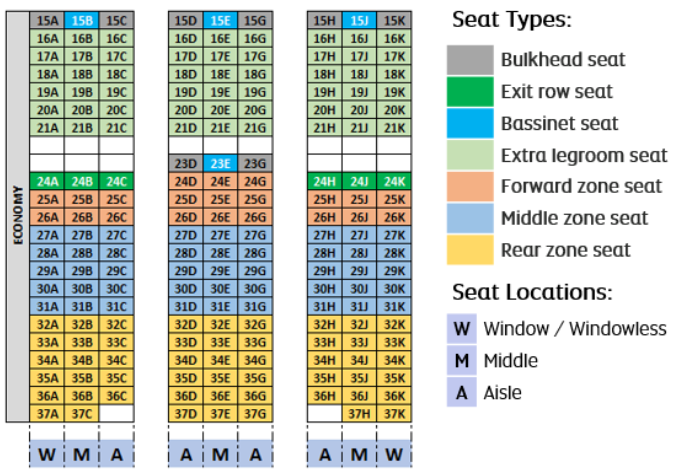Select forward zone seat 25E
The image size is (673, 473).
point(220,199)
